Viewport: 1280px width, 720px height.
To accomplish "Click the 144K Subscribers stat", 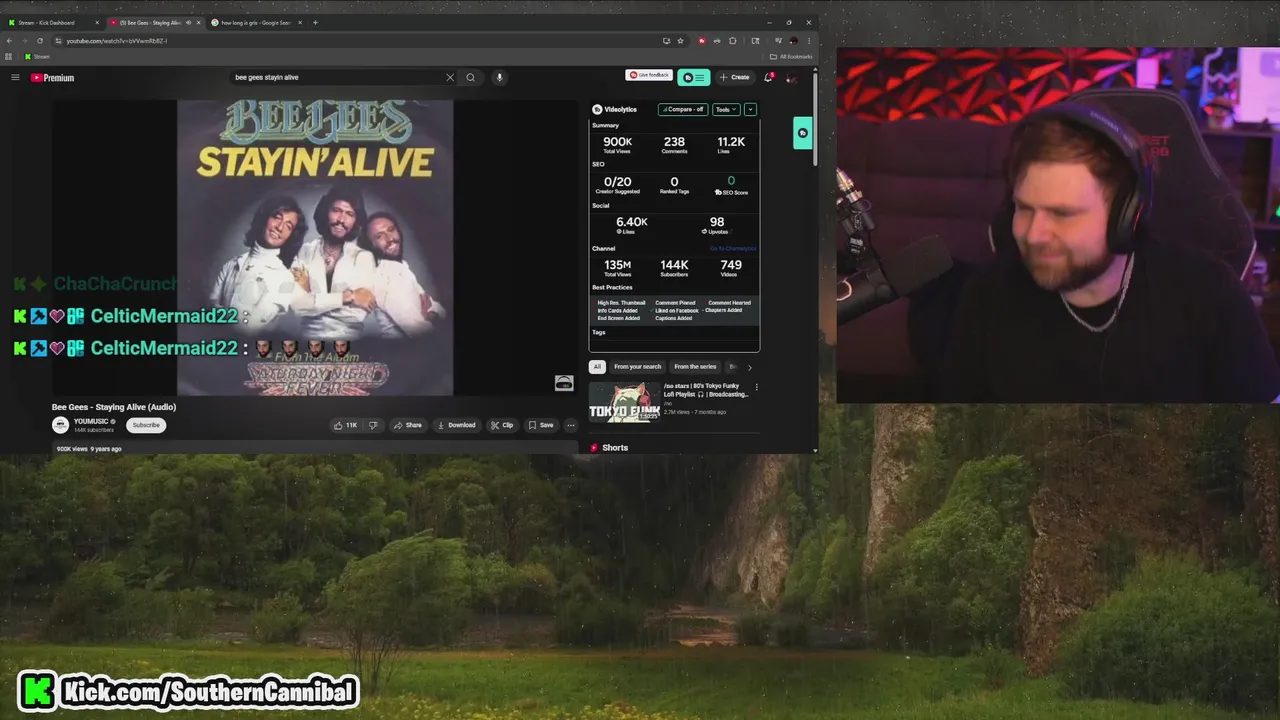I will 674,268.
